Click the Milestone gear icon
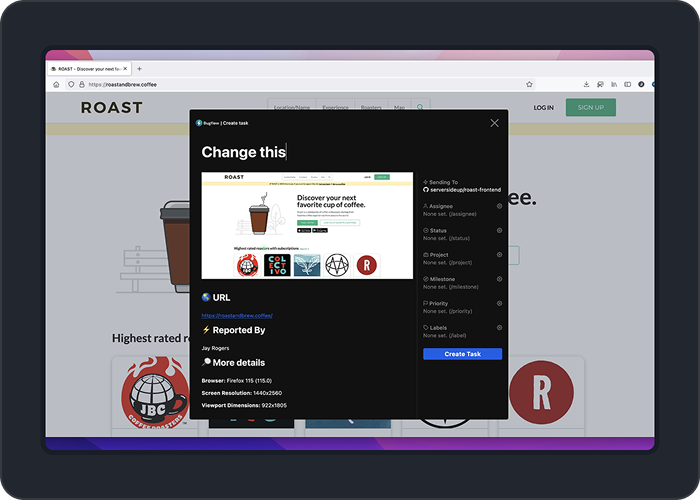Image resolution: width=700 pixels, height=500 pixels. pos(499,279)
